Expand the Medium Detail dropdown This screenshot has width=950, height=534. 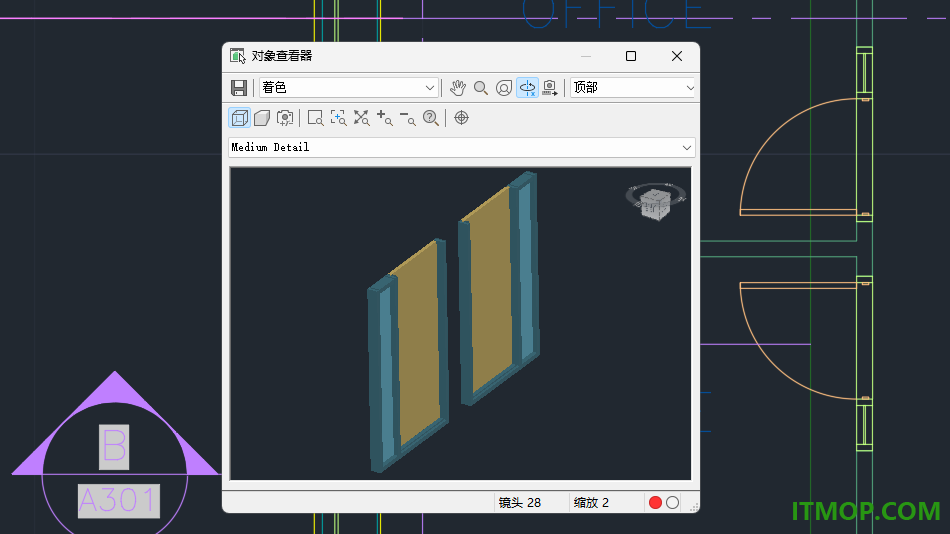[462, 147]
